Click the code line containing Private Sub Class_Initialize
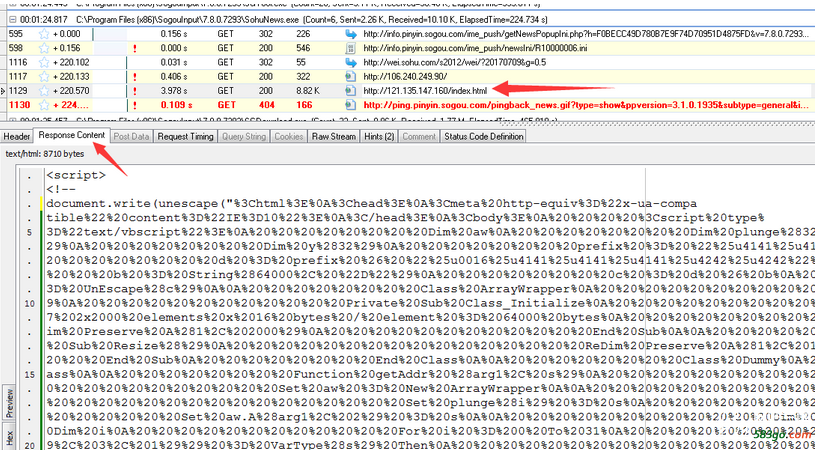The width and height of the screenshot is (817, 450). click(430, 304)
